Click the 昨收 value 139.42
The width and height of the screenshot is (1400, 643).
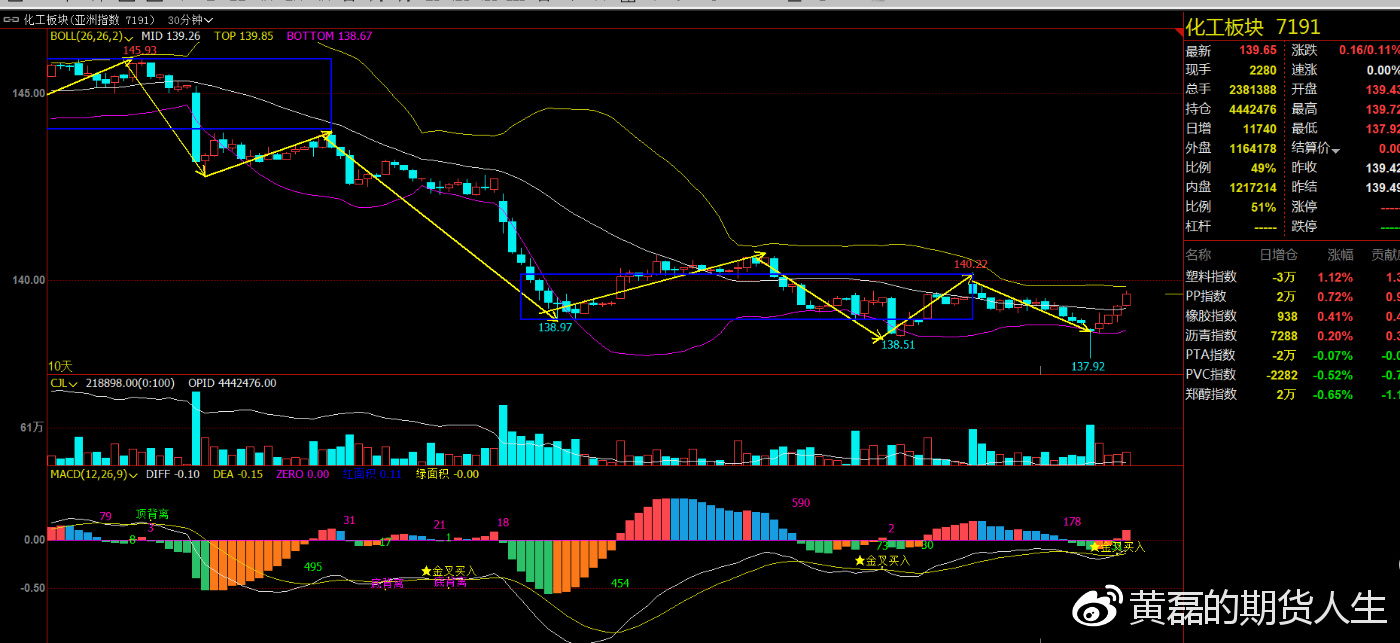pos(1383,168)
